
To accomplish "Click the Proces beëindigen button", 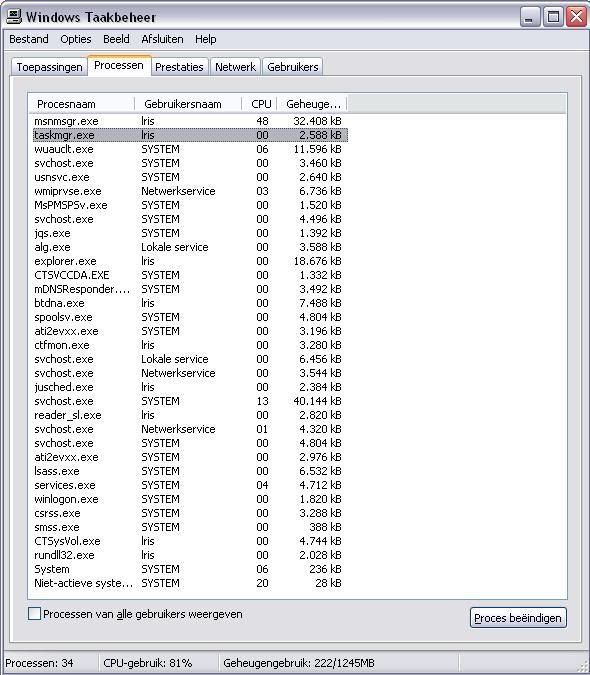I will click(x=518, y=618).
